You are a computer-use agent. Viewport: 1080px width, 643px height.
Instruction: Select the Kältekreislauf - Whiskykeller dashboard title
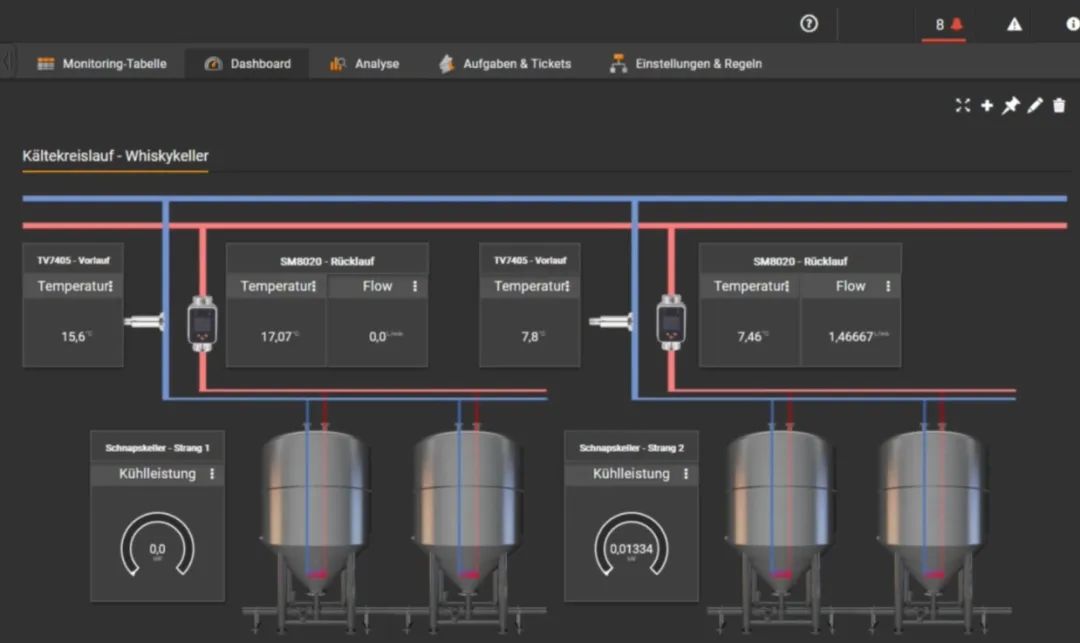[x=115, y=156]
